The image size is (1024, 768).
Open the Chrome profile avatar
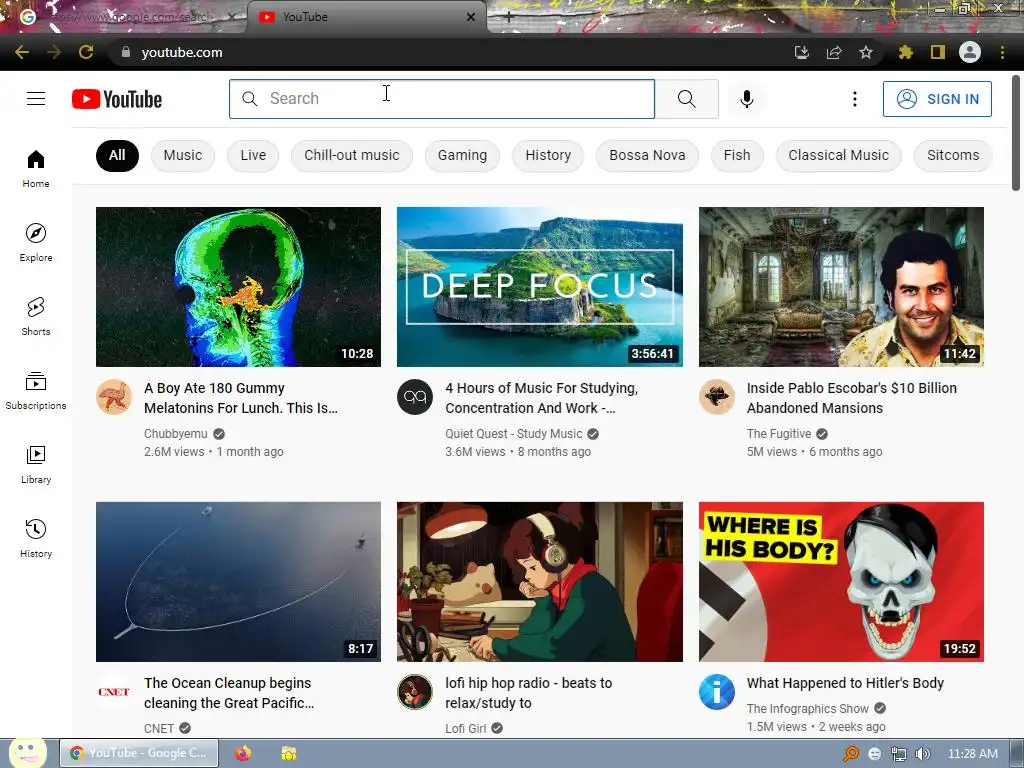pos(970,52)
